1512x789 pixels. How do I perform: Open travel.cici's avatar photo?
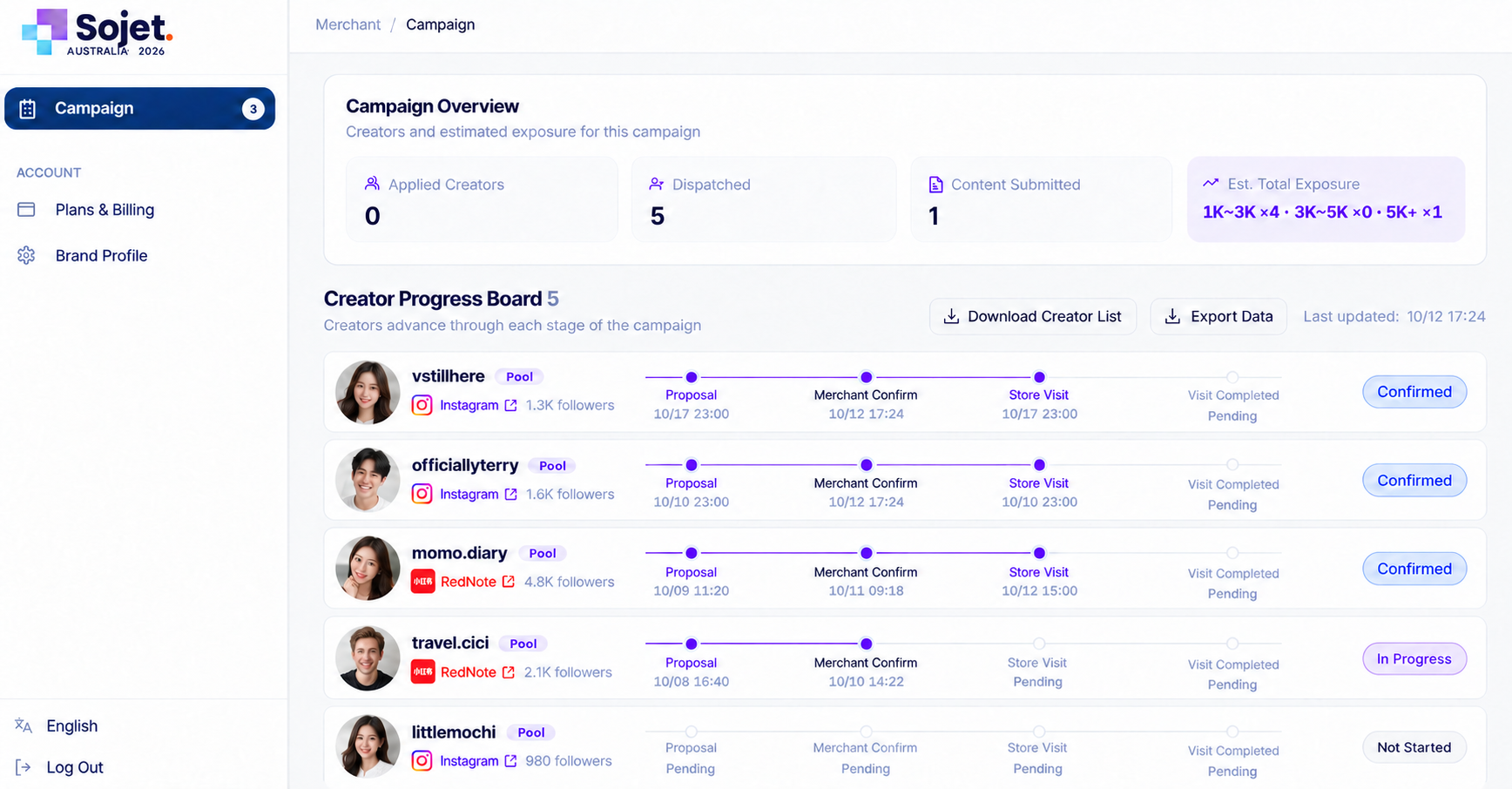[368, 658]
